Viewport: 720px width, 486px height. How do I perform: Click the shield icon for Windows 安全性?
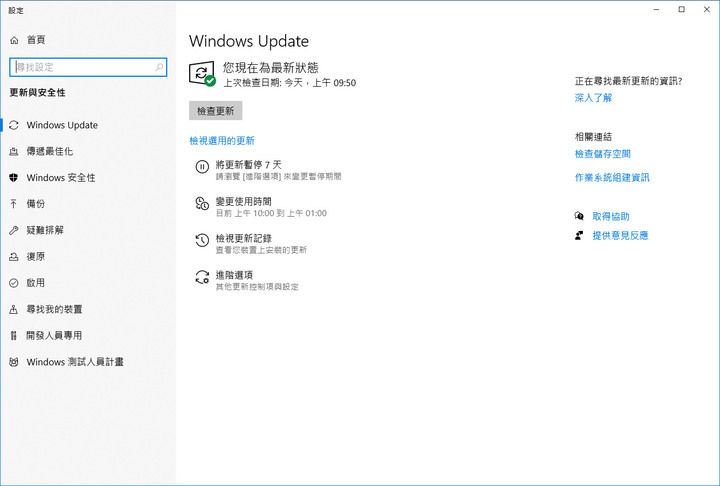click(14, 178)
